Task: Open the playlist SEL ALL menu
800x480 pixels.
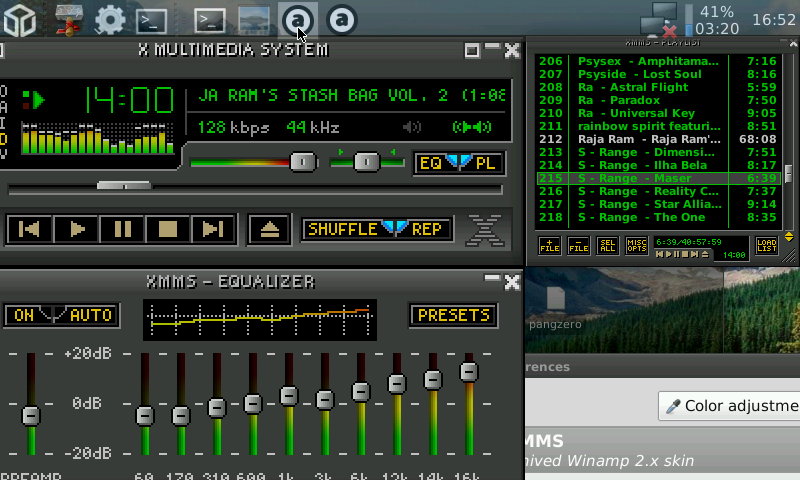Action: [x=607, y=245]
